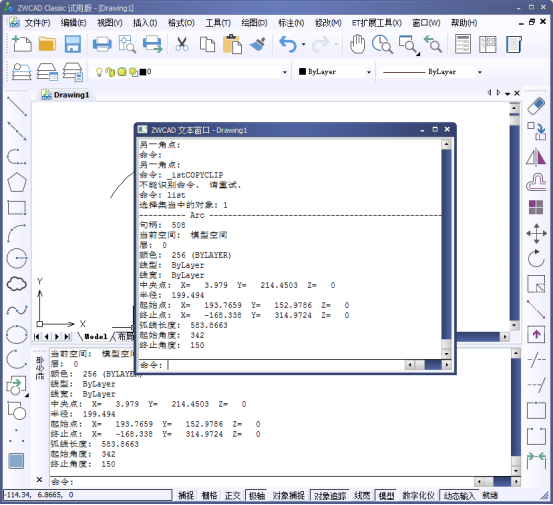Image resolution: width=553 pixels, height=505 pixels.
Task: Select the Polygon tool in left toolbar
Action: 17,182
